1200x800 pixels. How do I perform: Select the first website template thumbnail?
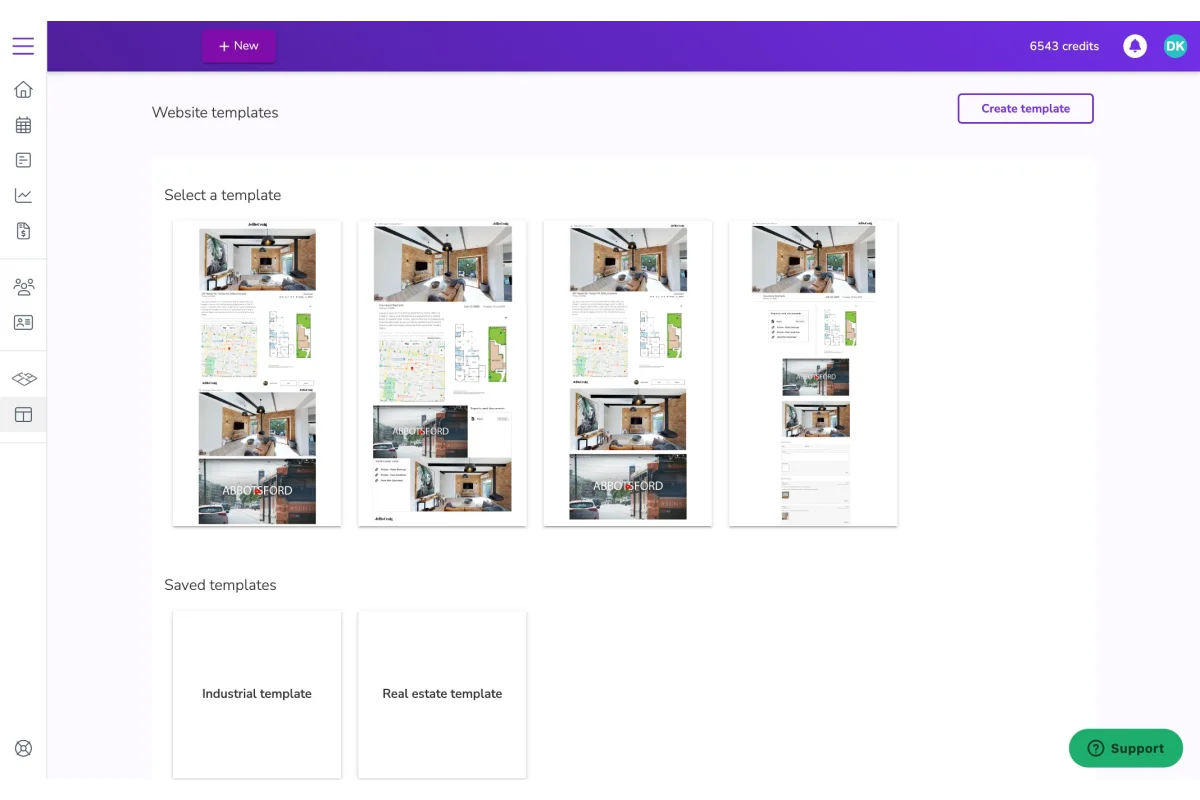click(x=257, y=373)
